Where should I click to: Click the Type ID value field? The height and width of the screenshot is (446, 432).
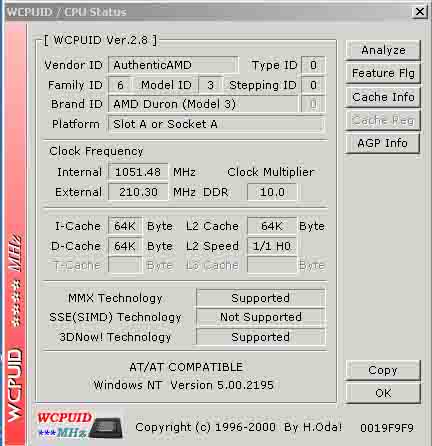(x=313, y=65)
